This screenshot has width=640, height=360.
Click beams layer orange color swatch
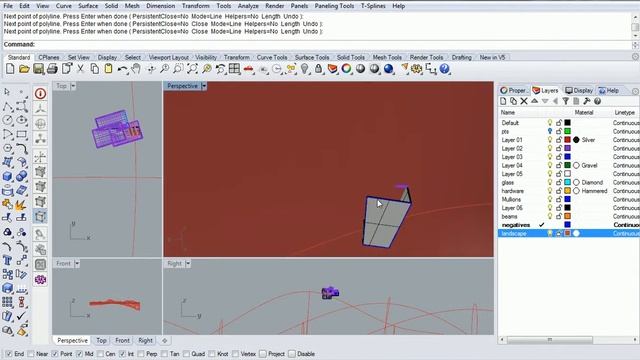(567, 216)
